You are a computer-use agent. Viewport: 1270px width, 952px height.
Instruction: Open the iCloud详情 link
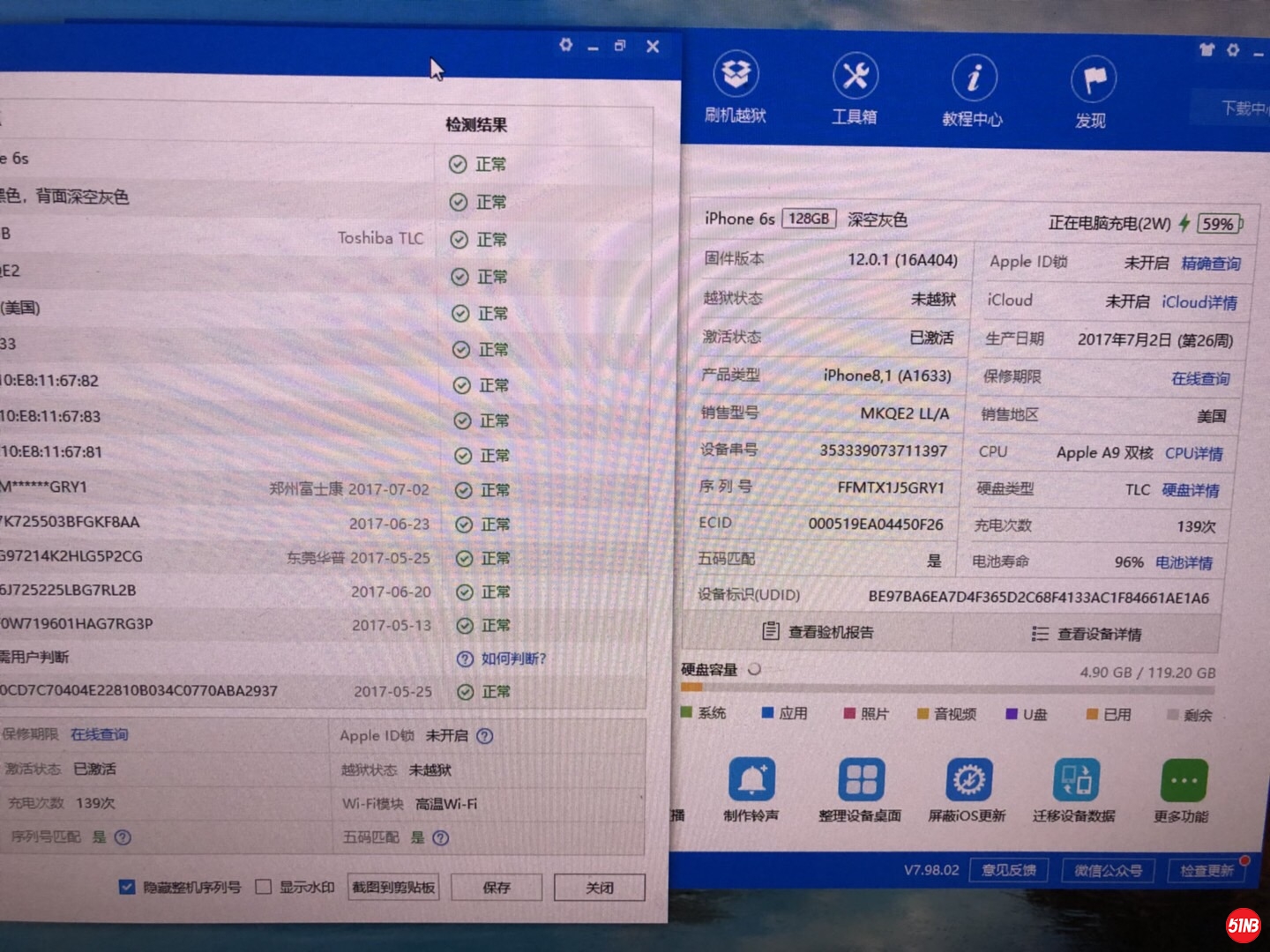[x=1199, y=302]
